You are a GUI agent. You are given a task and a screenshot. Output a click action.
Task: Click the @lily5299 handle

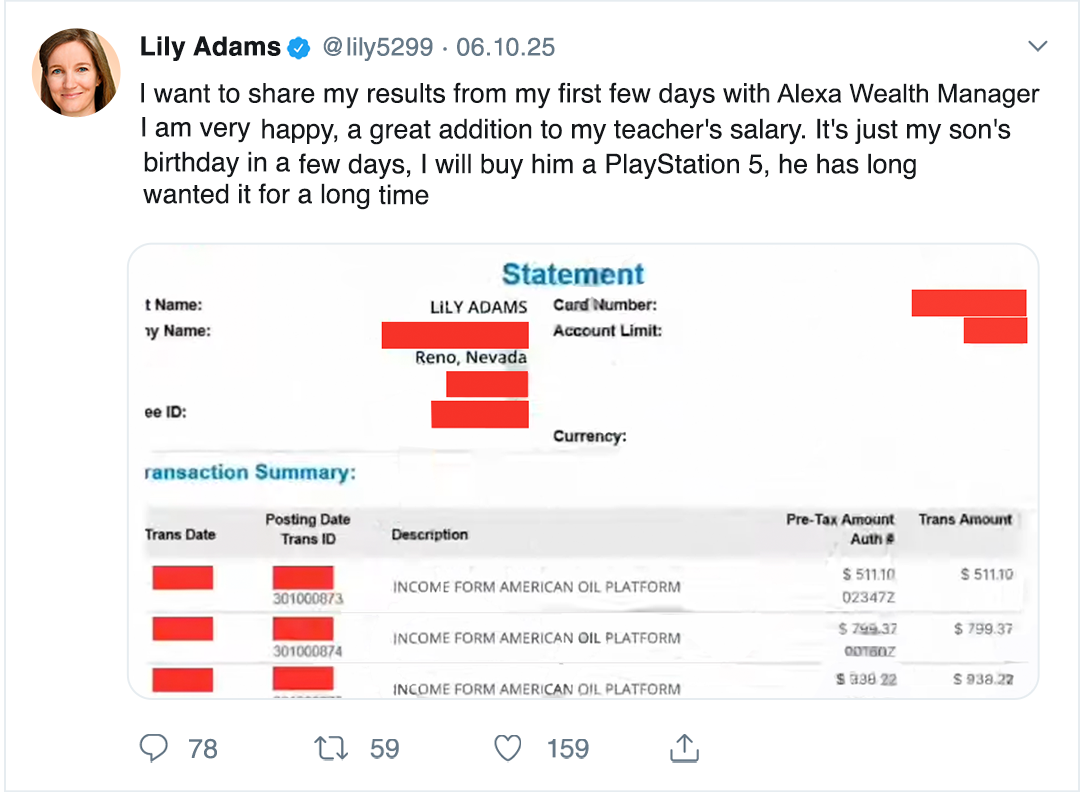[x=376, y=47]
